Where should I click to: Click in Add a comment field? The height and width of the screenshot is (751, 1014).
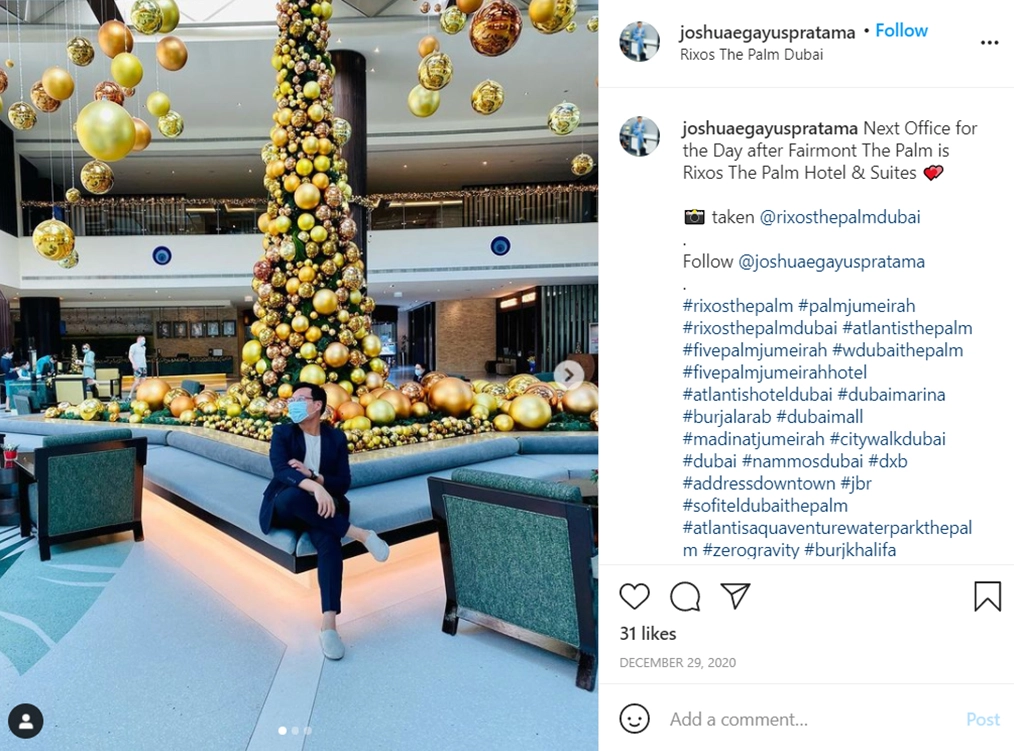point(812,719)
